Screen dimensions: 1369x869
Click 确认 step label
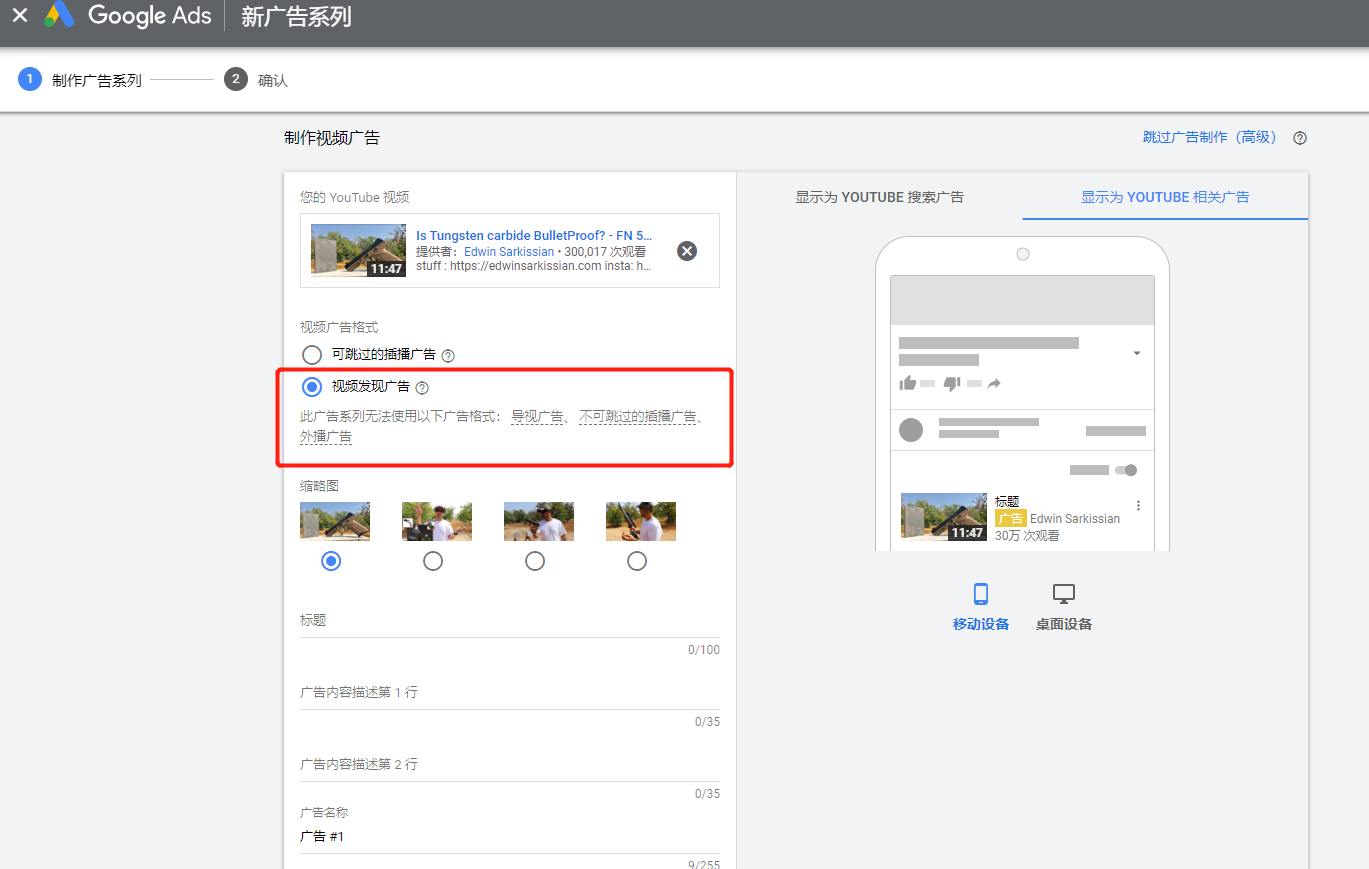[273, 81]
